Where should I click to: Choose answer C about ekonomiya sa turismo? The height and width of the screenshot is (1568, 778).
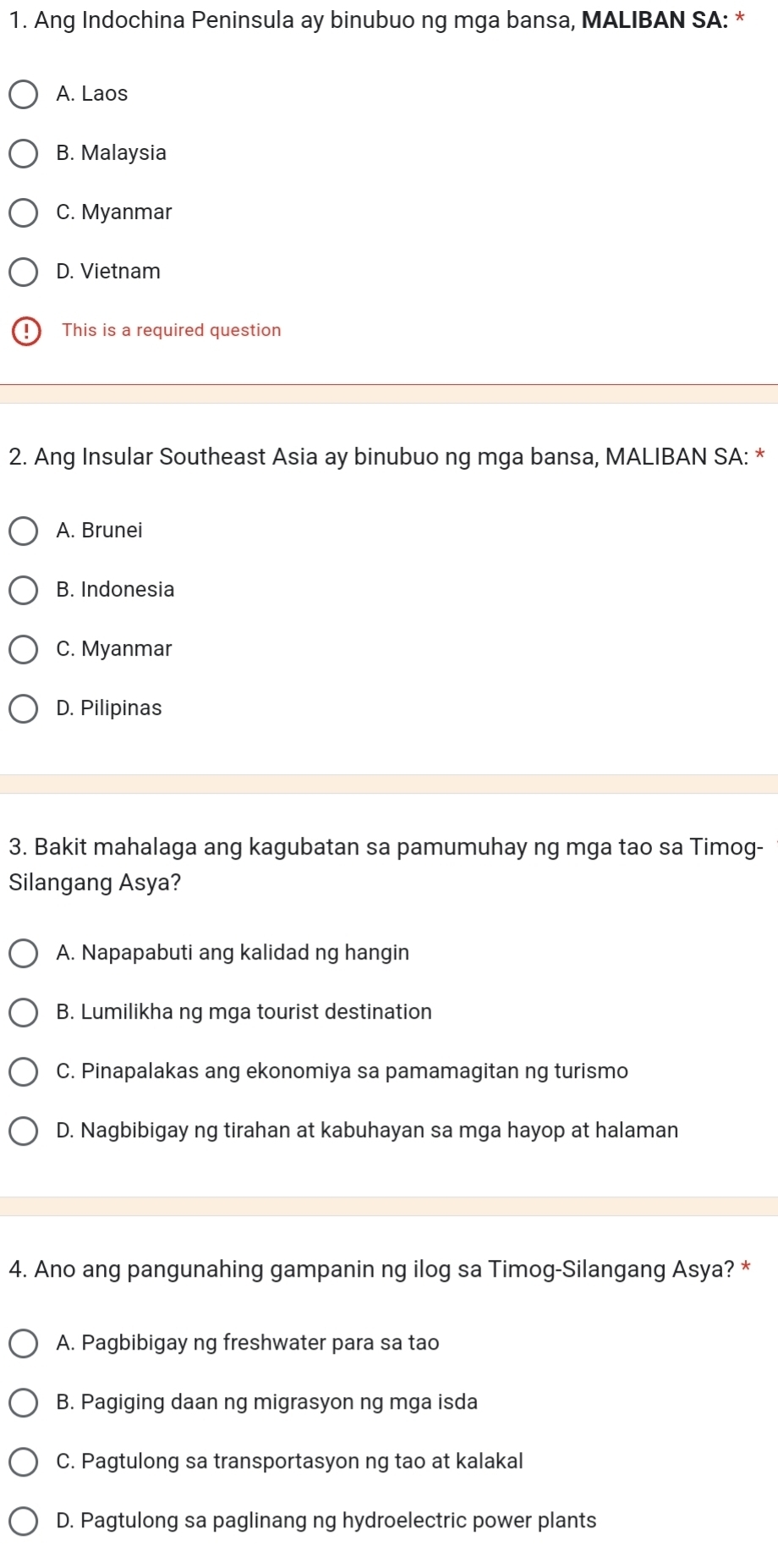pos(25,1071)
